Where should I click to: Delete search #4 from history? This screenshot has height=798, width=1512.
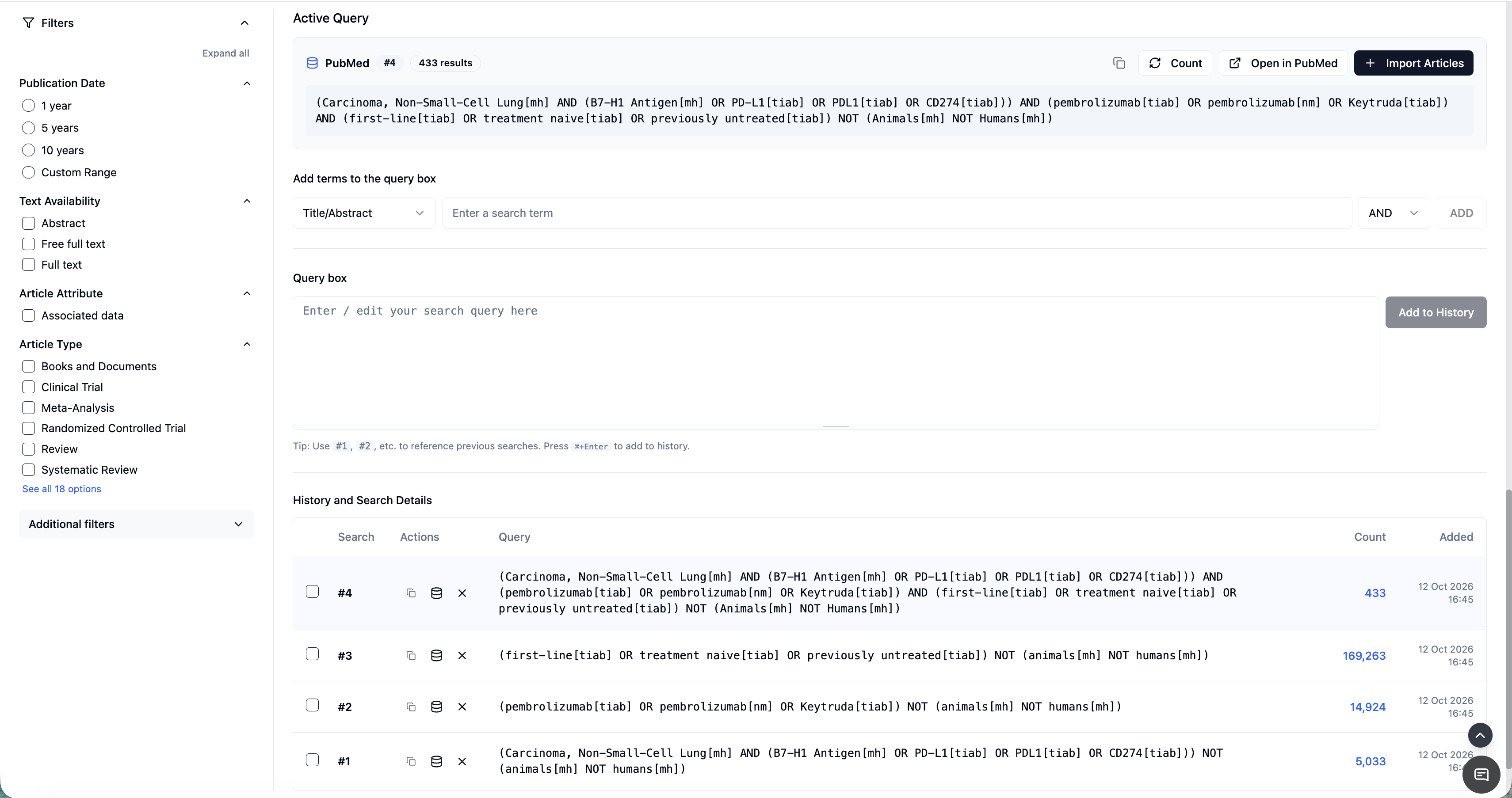(x=462, y=593)
